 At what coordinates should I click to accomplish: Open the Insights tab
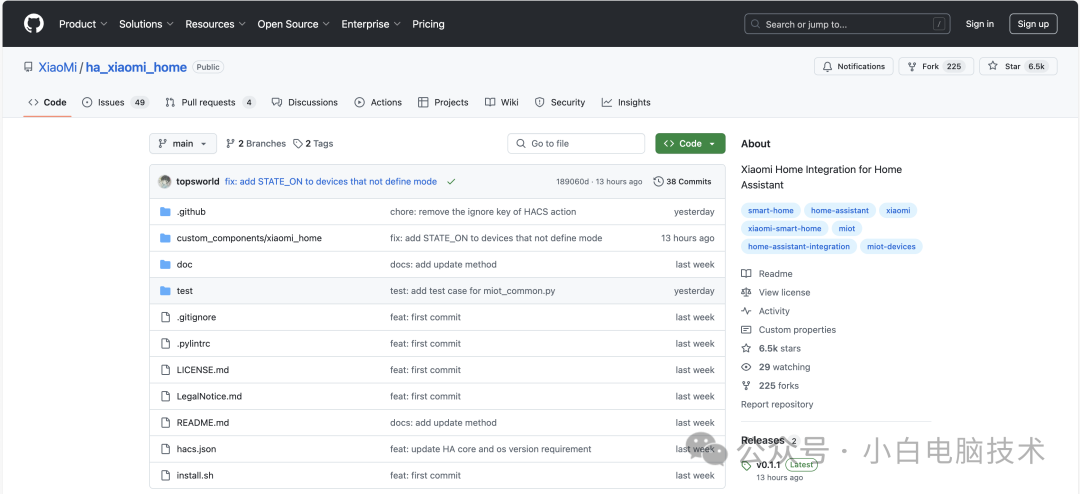tap(626, 102)
